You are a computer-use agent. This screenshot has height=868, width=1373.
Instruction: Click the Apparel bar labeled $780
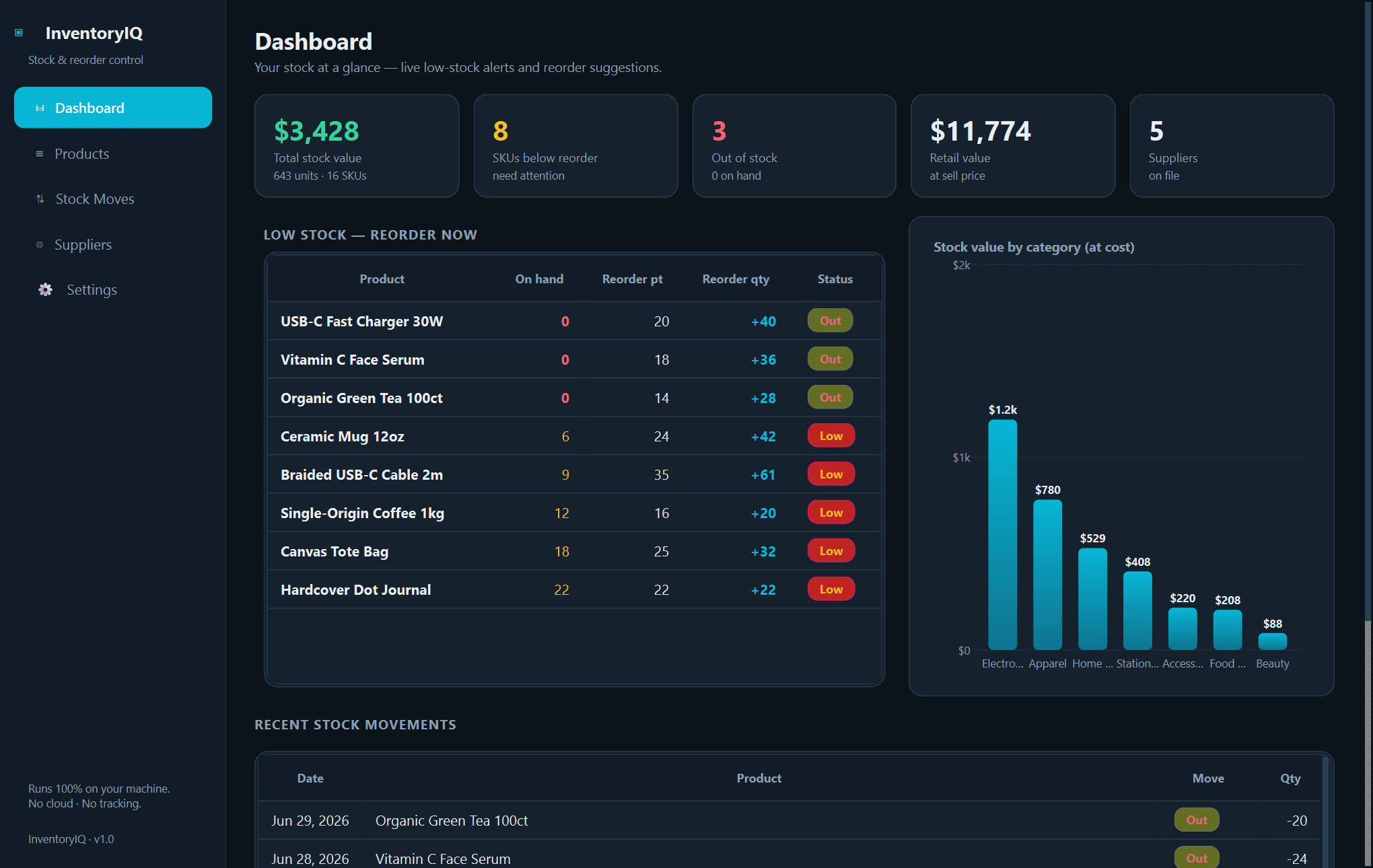pos(1047,574)
